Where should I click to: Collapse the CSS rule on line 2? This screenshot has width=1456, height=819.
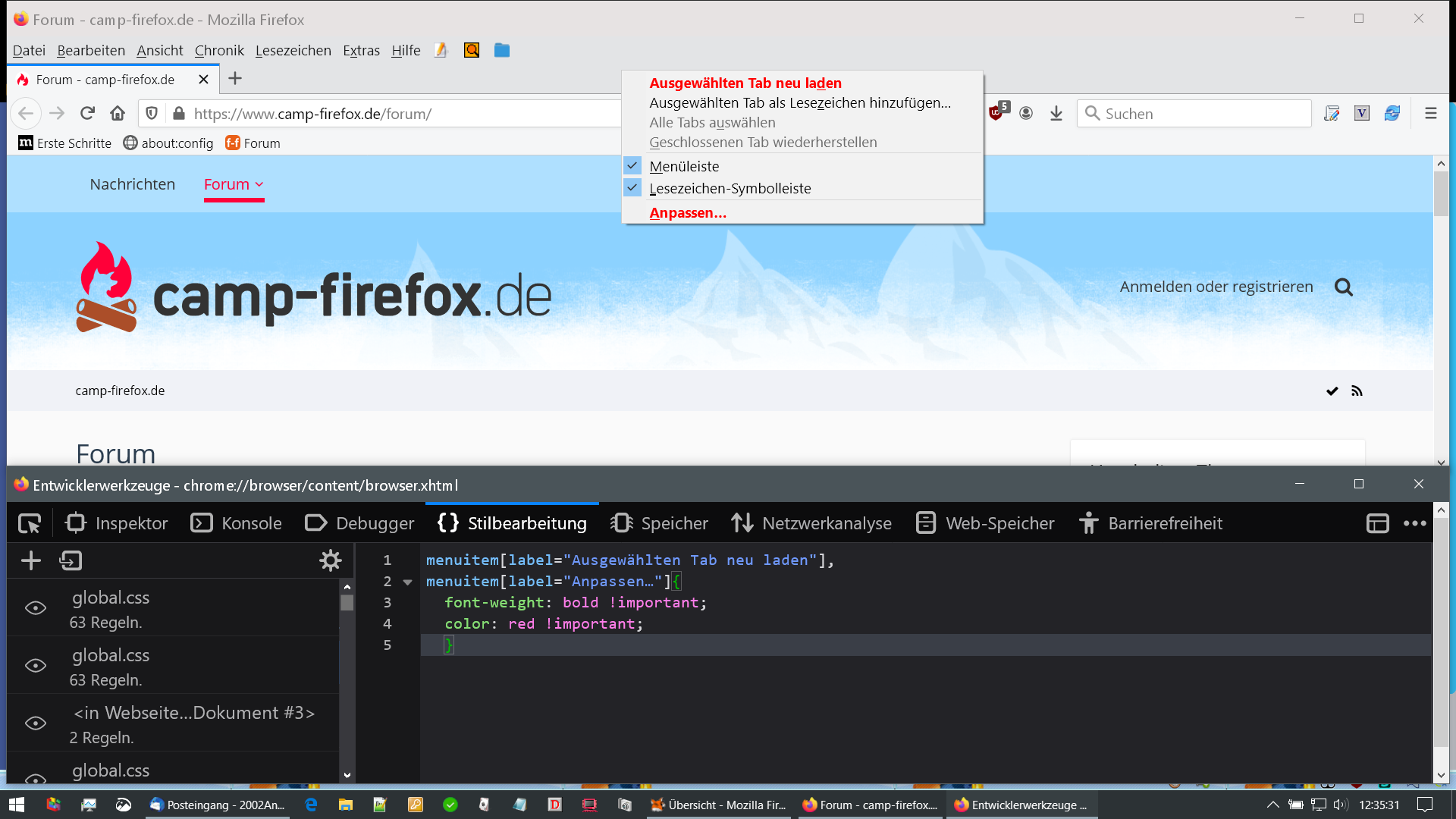(x=407, y=582)
